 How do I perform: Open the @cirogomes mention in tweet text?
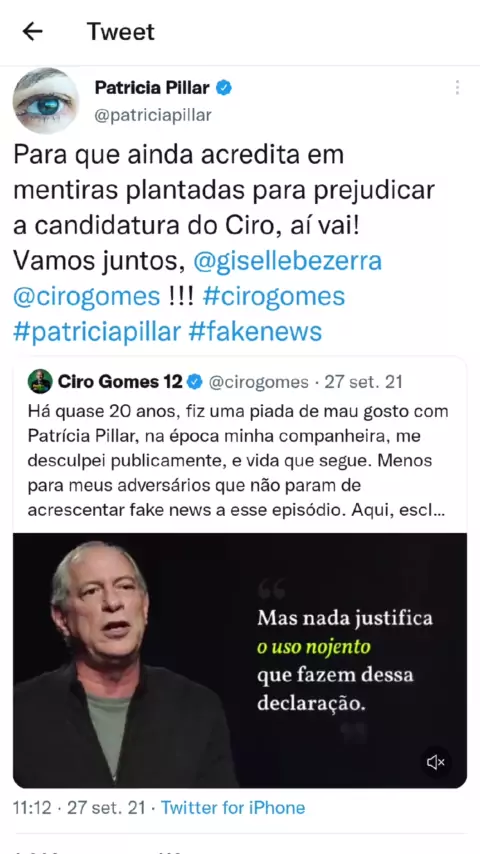87,297
